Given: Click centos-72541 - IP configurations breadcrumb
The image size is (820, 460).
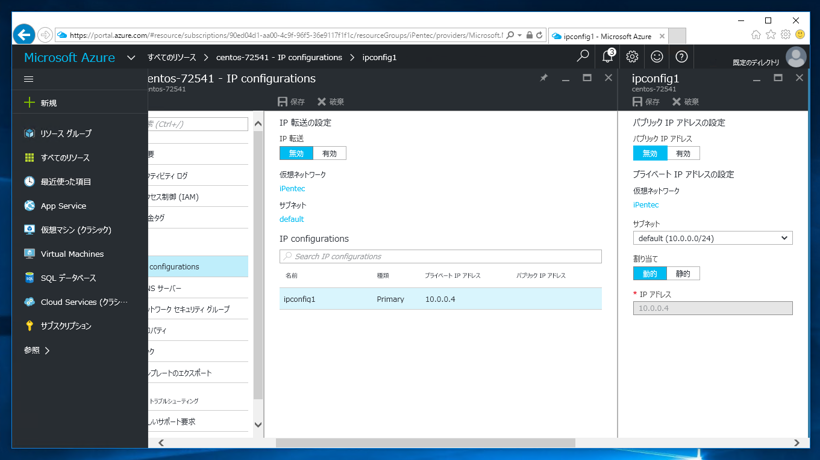Looking at the screenshot, I should pyautogui.click(x=279, y=57).
